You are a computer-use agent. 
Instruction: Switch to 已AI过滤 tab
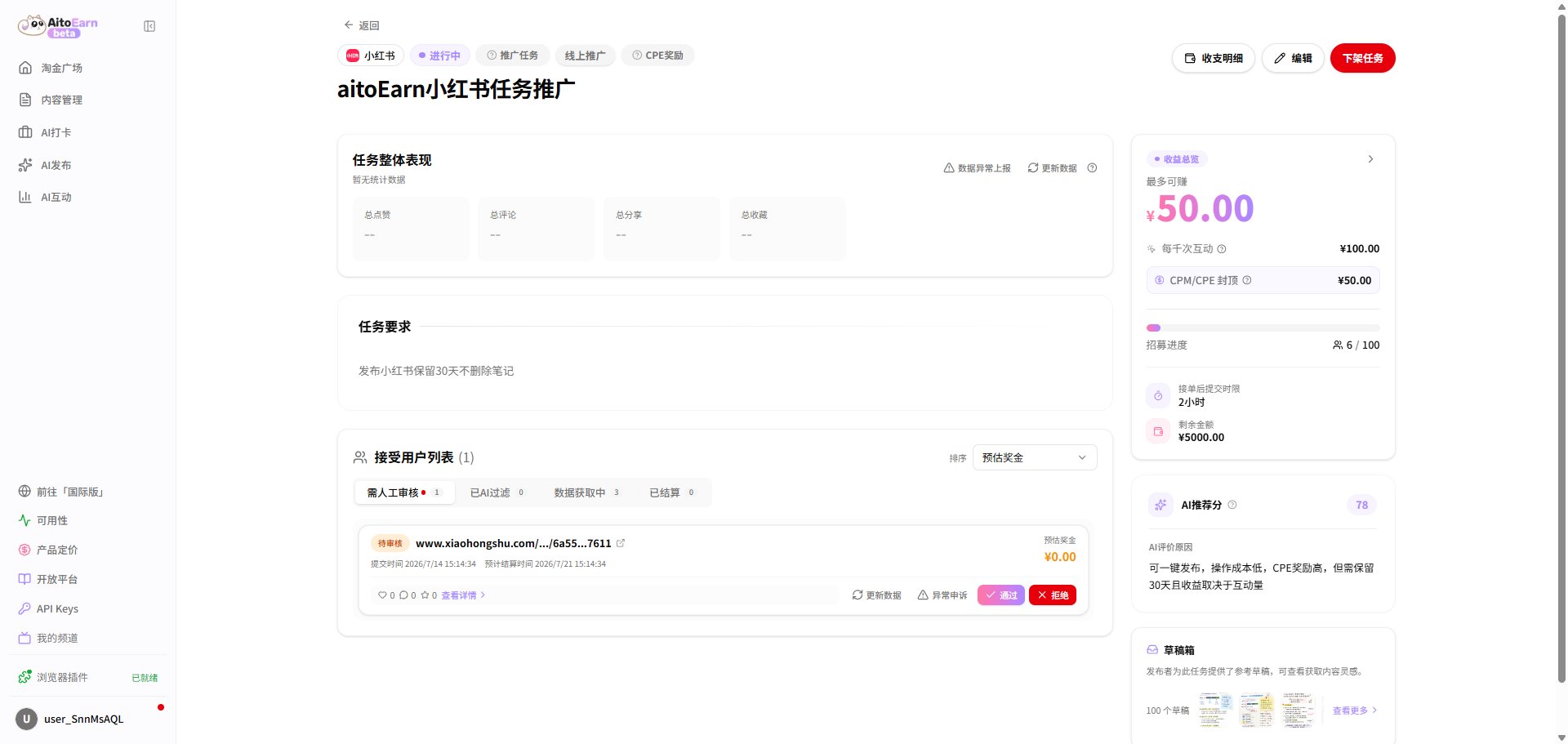pyautogui.click(x=497, y=492)
